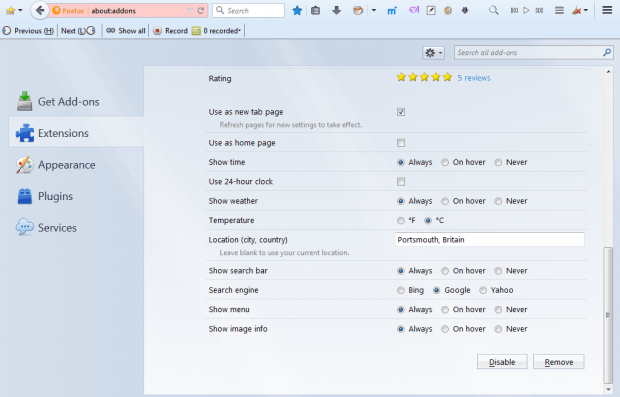This screenshot has height=397, width=620.
Task: Click the star bookmarks menu icon at far left
Action: pos(10,11)
